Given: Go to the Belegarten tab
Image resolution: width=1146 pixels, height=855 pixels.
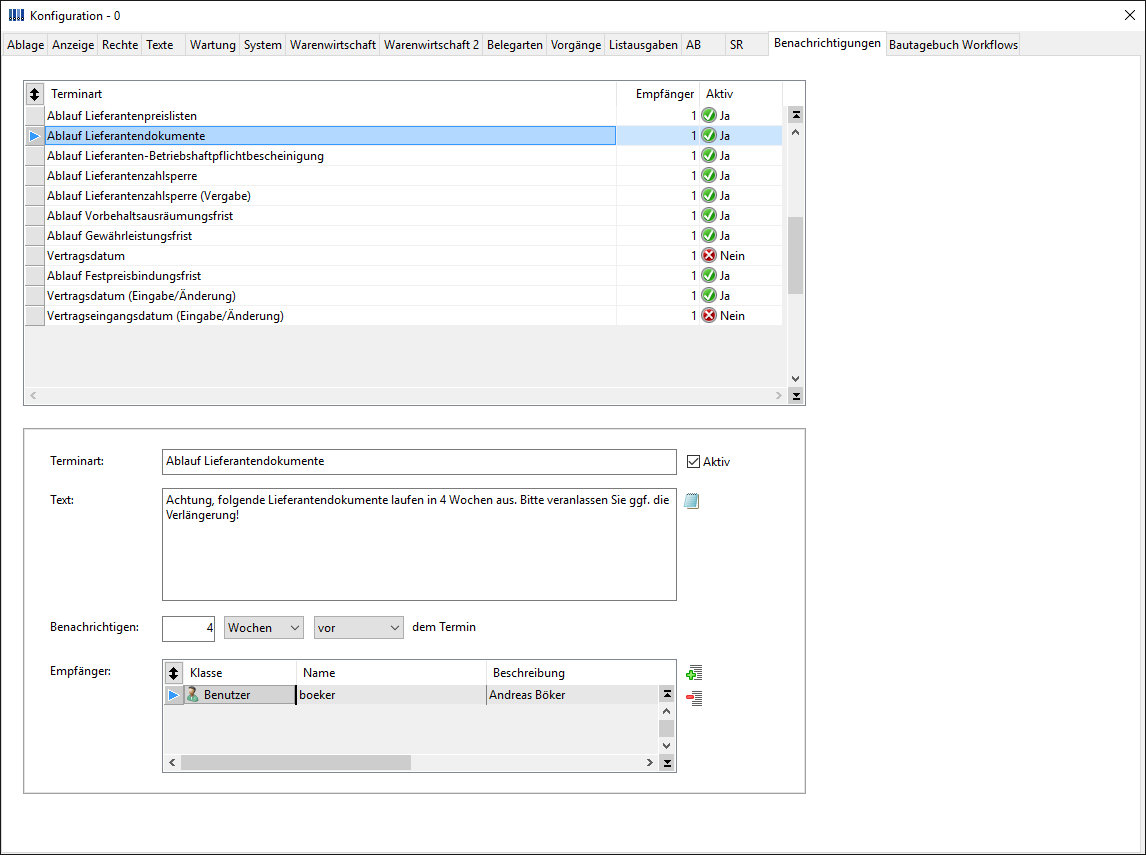Looking at the screenshot, I should (x=515, y=45).
